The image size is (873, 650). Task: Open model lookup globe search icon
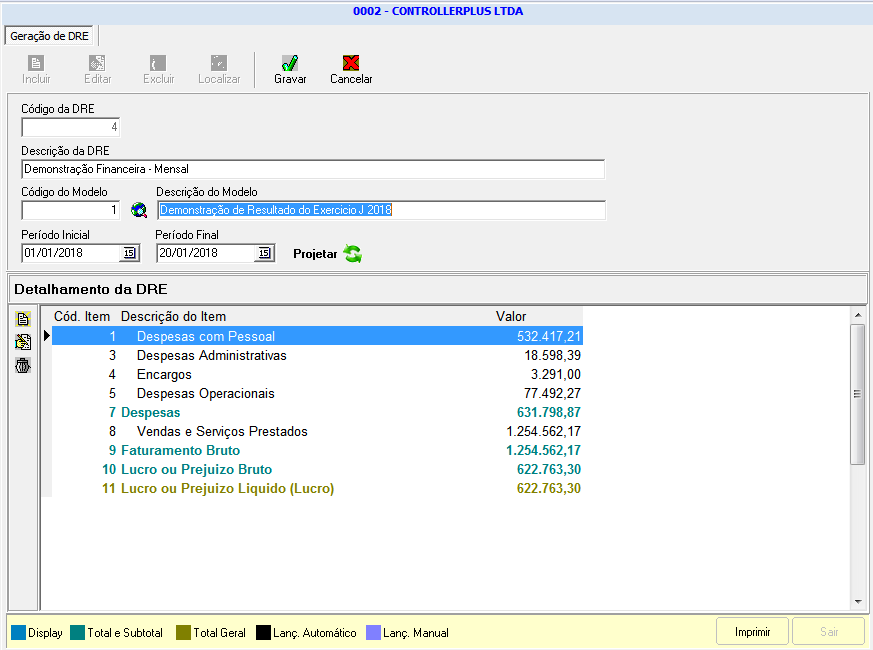pyautogui.click(x=139, y=210)
